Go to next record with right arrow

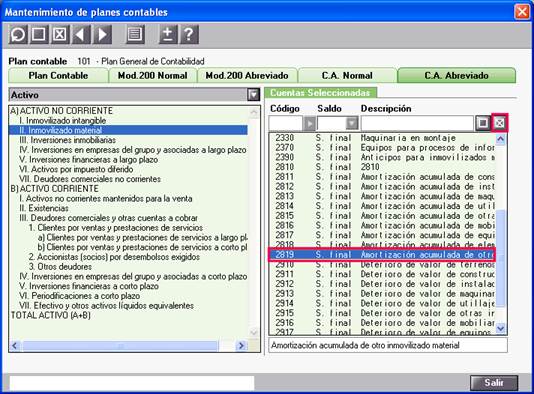tap(102, 34)
